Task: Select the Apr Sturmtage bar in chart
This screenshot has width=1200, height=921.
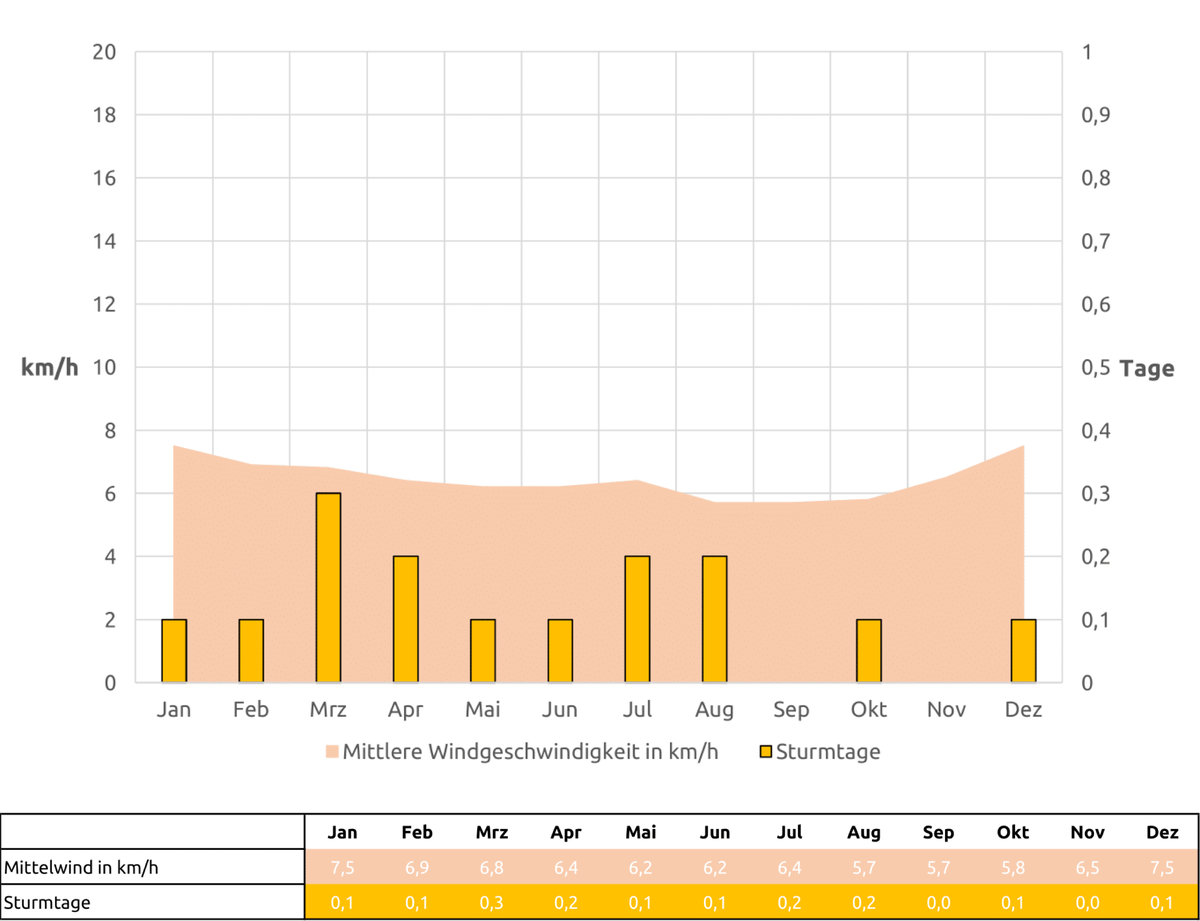Action: pyautogui.click(x=405, y=619)
